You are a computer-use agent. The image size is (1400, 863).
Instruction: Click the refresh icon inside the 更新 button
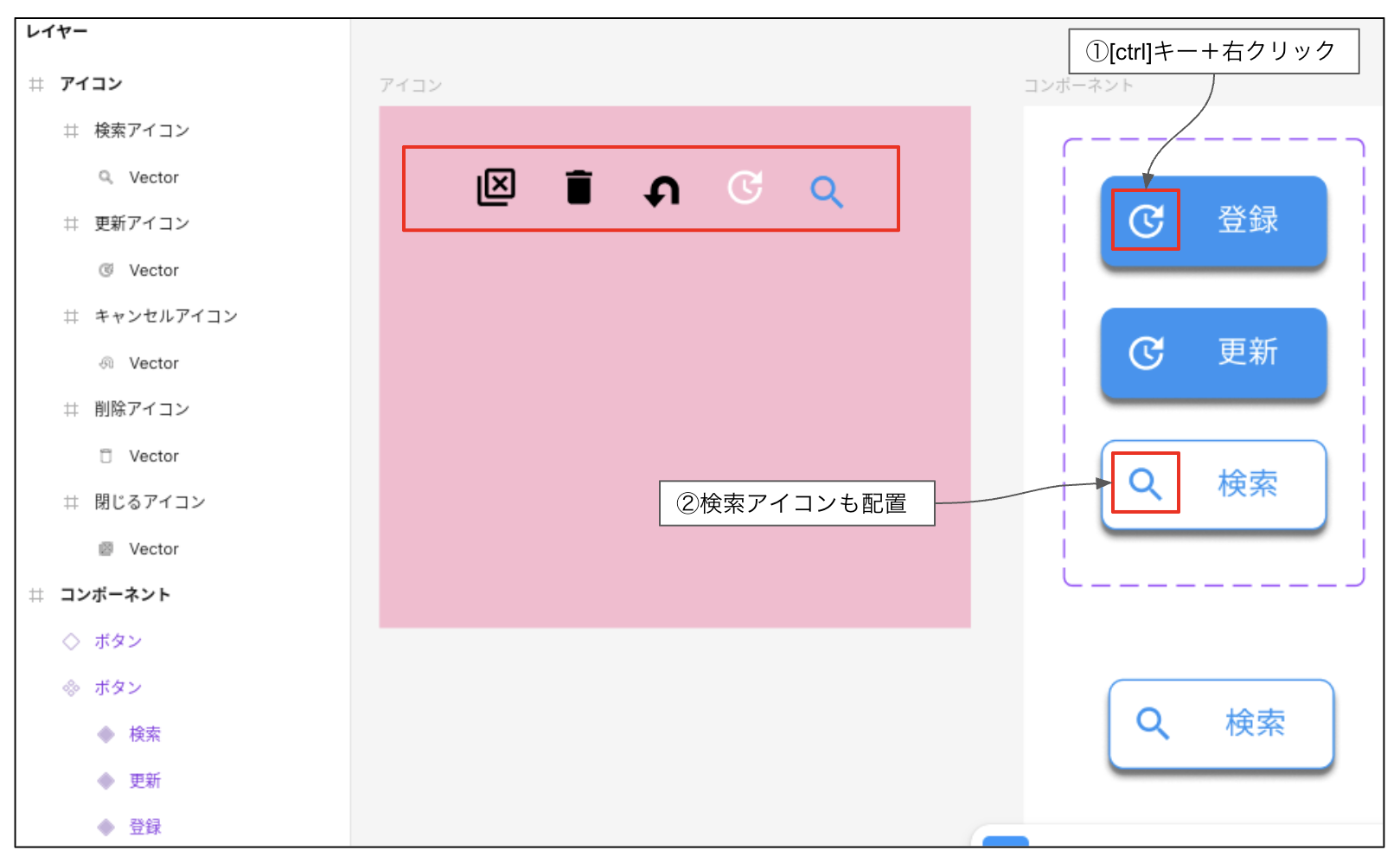[1147, 353]
